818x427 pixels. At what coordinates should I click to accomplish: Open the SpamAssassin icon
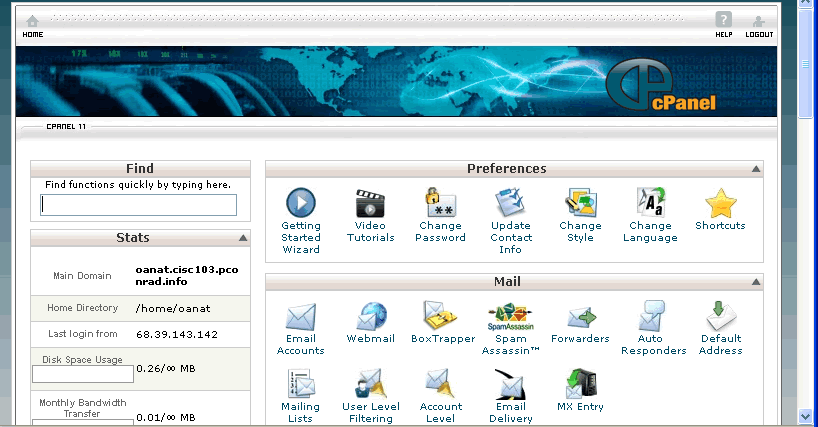pyautogui.click(x=510, y=316)
